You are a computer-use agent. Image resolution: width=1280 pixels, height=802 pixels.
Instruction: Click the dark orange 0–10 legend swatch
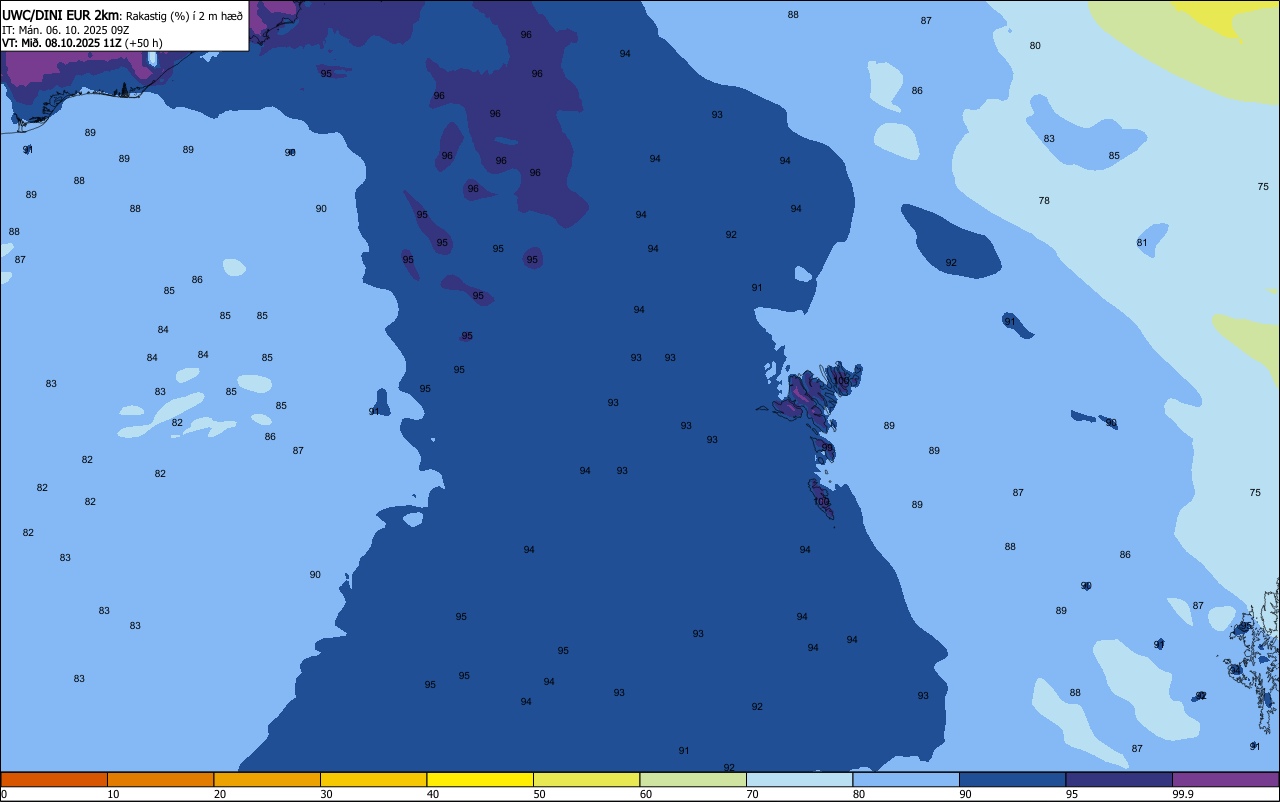click(54, 779)
